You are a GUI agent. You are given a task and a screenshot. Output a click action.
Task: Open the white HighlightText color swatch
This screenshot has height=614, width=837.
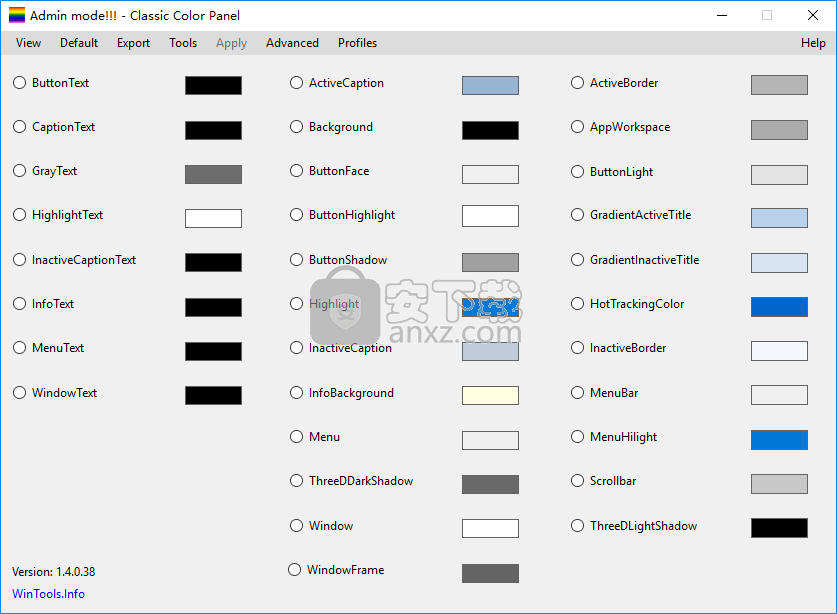pyautogui.click(x=214, y=218)
